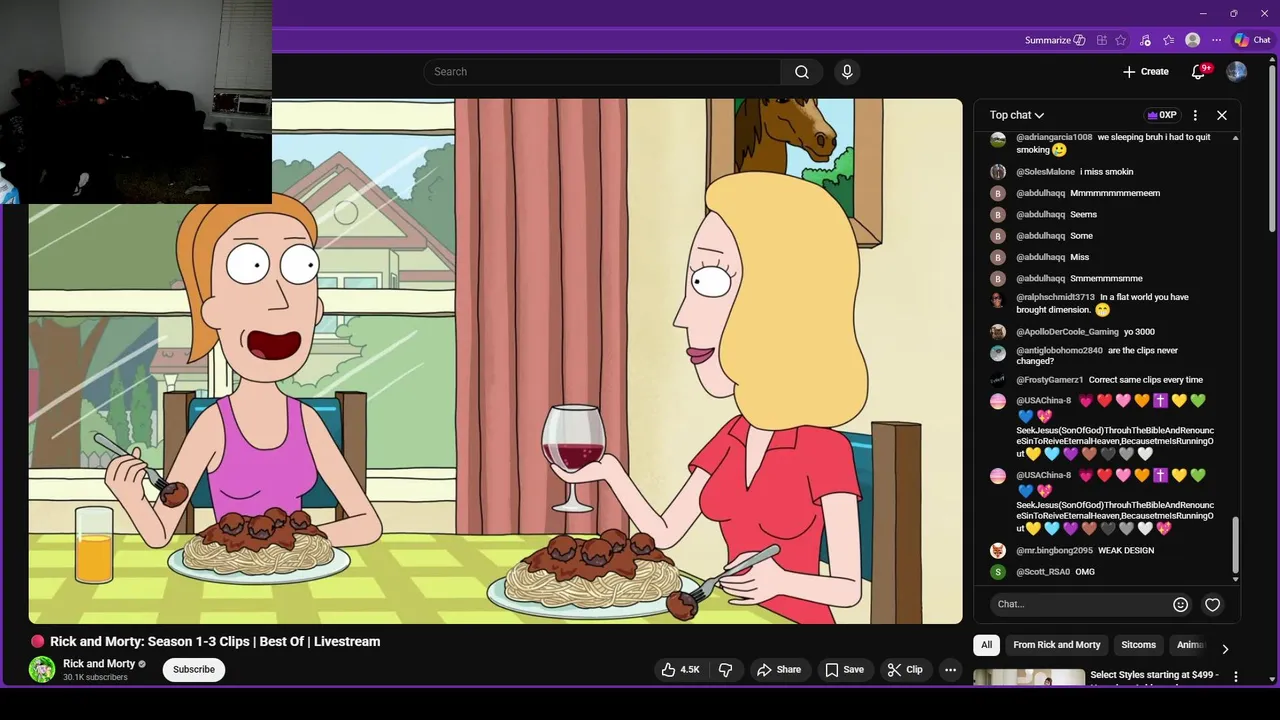
Task: Click the video player to pause
Action: [x=495, y=360]
